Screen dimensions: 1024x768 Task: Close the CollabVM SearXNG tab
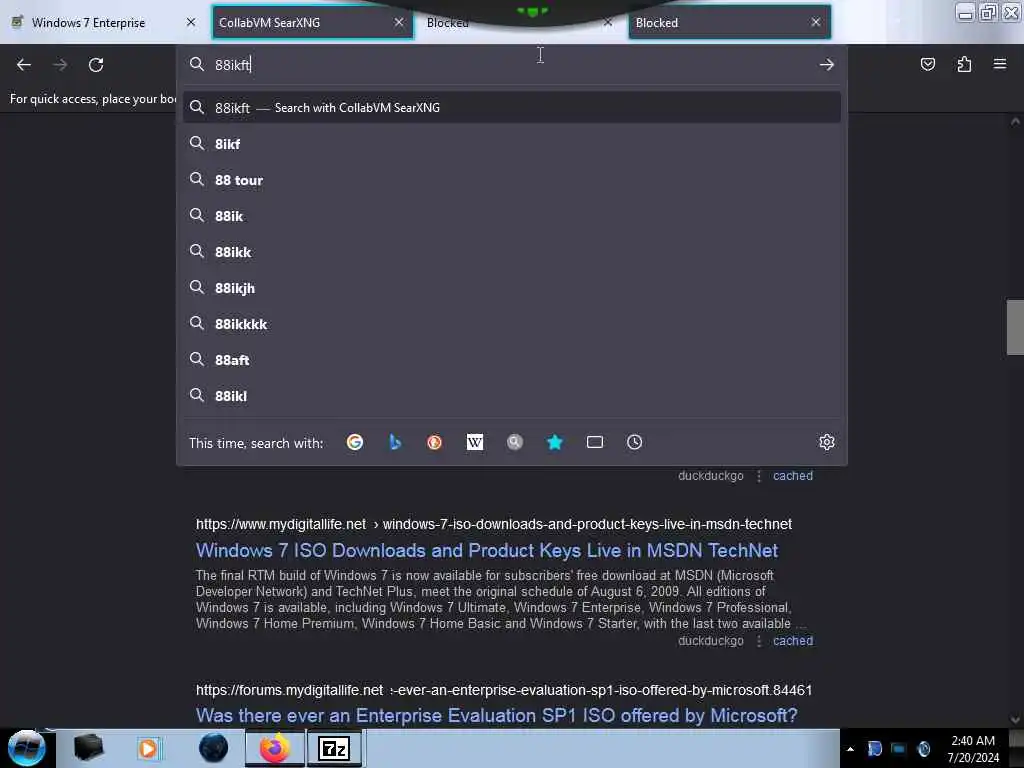coord(399,22)
